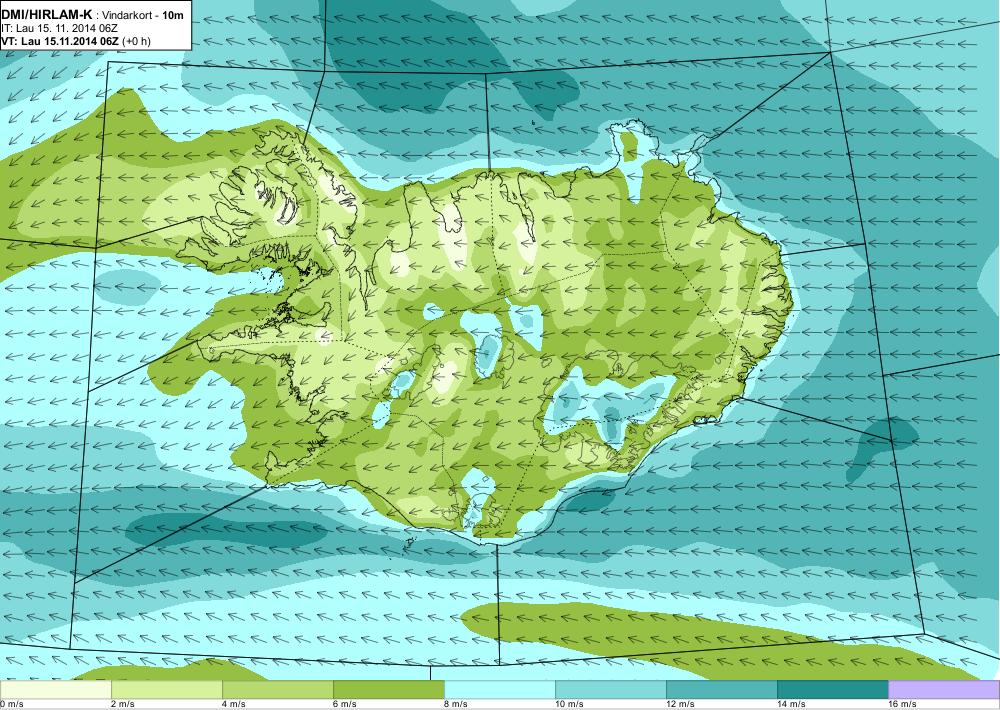Click the "6 m/s" legend label
This screenshot has height=710, width=1000.
(345, 704)
